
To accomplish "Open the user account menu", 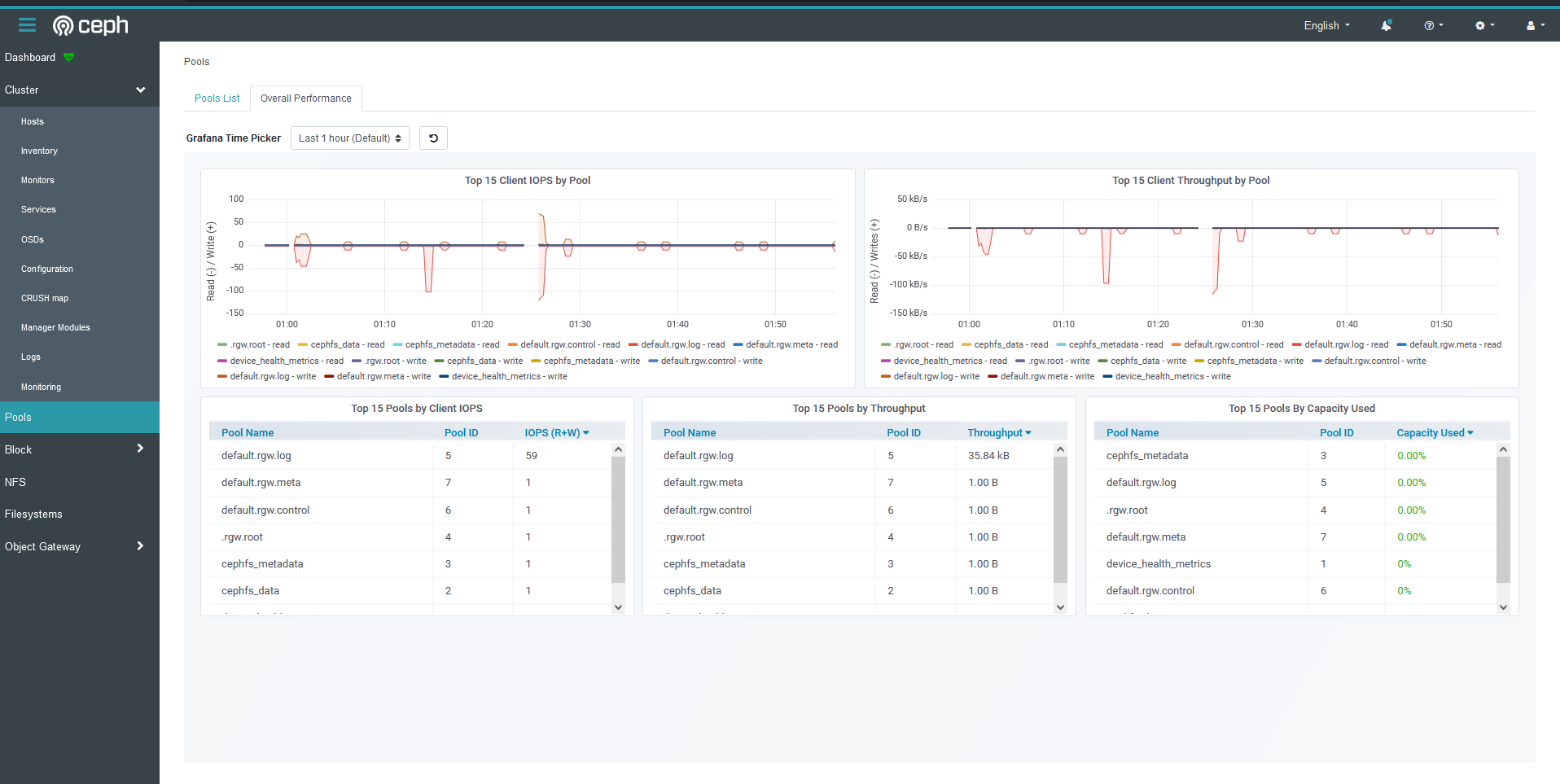I will 1534,25.
